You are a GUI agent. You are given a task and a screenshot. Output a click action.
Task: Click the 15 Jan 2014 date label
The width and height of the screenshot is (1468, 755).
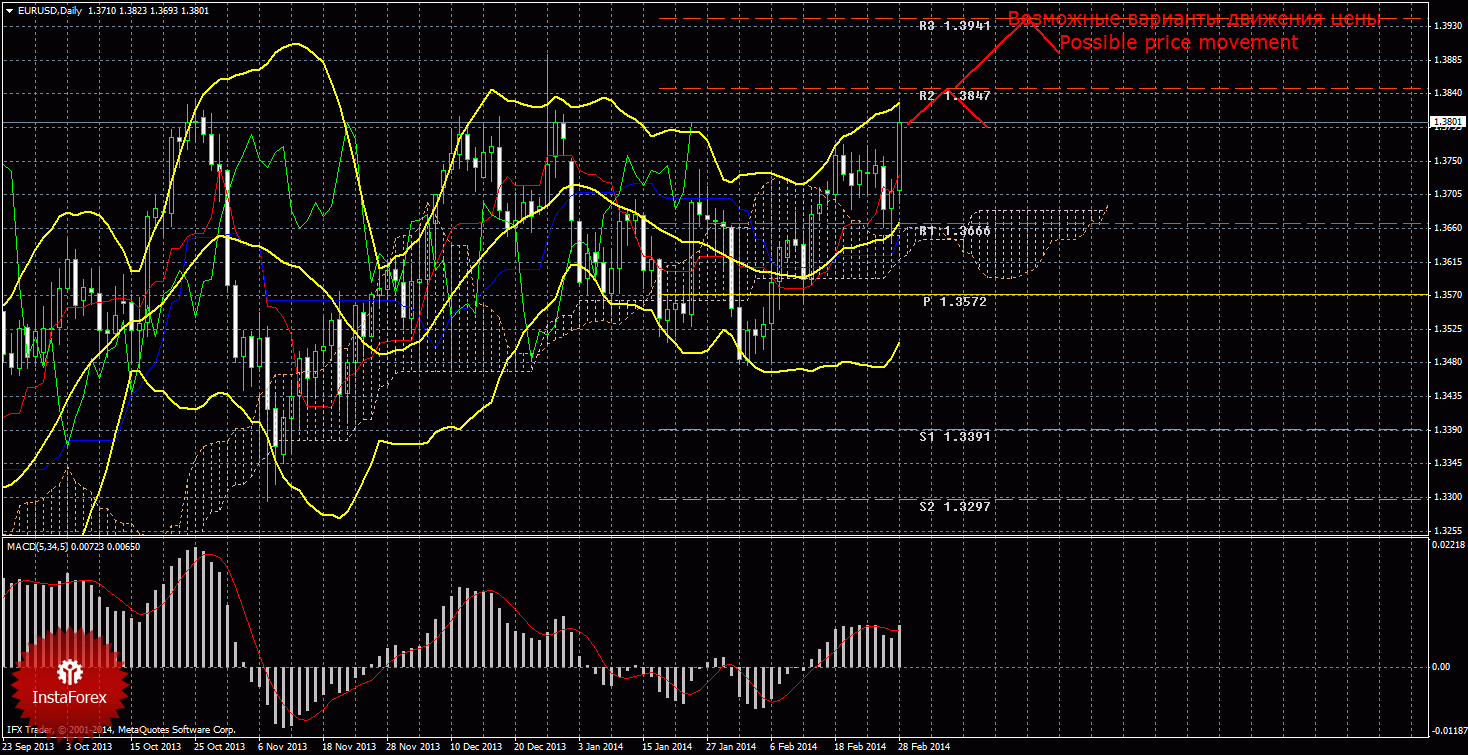pyautogui.click(x=667, y=746)
